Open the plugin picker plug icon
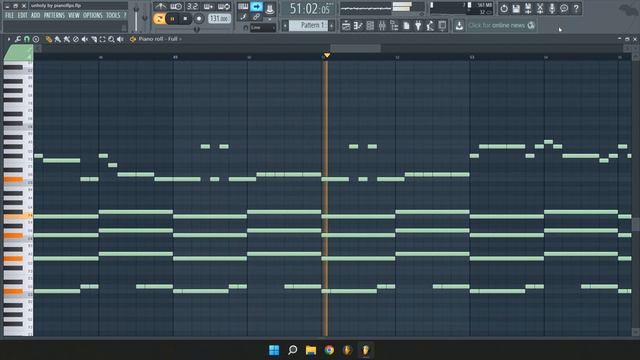The image size is (640, 360). pos(418,26)
